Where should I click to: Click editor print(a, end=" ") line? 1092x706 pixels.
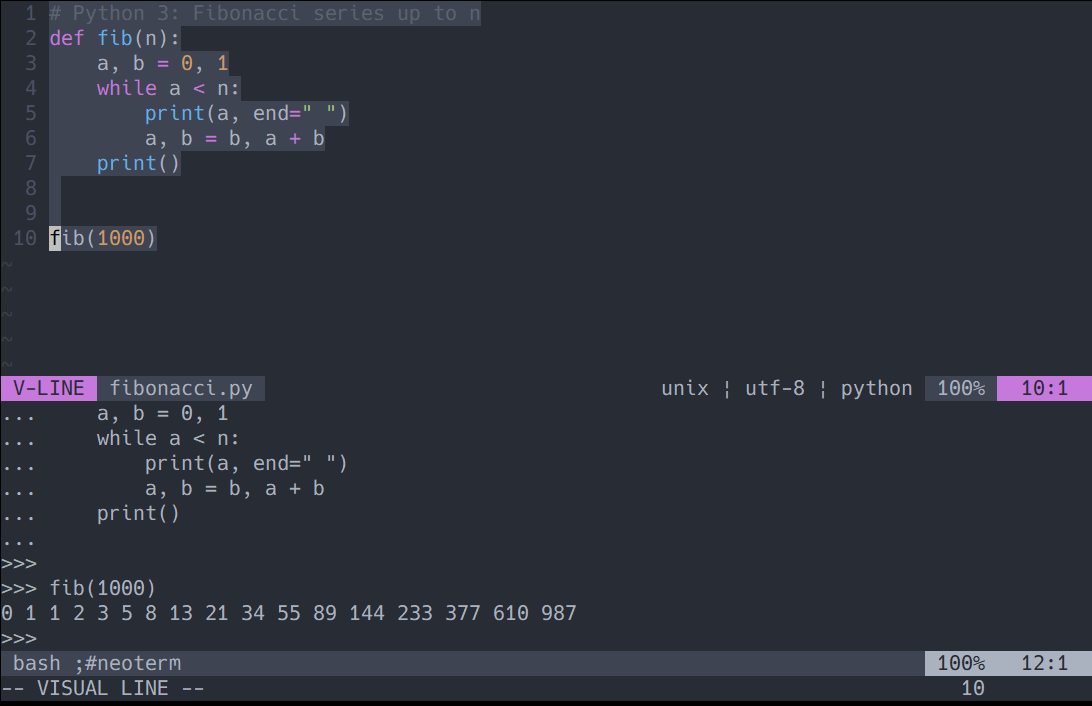tap(246, 113)
